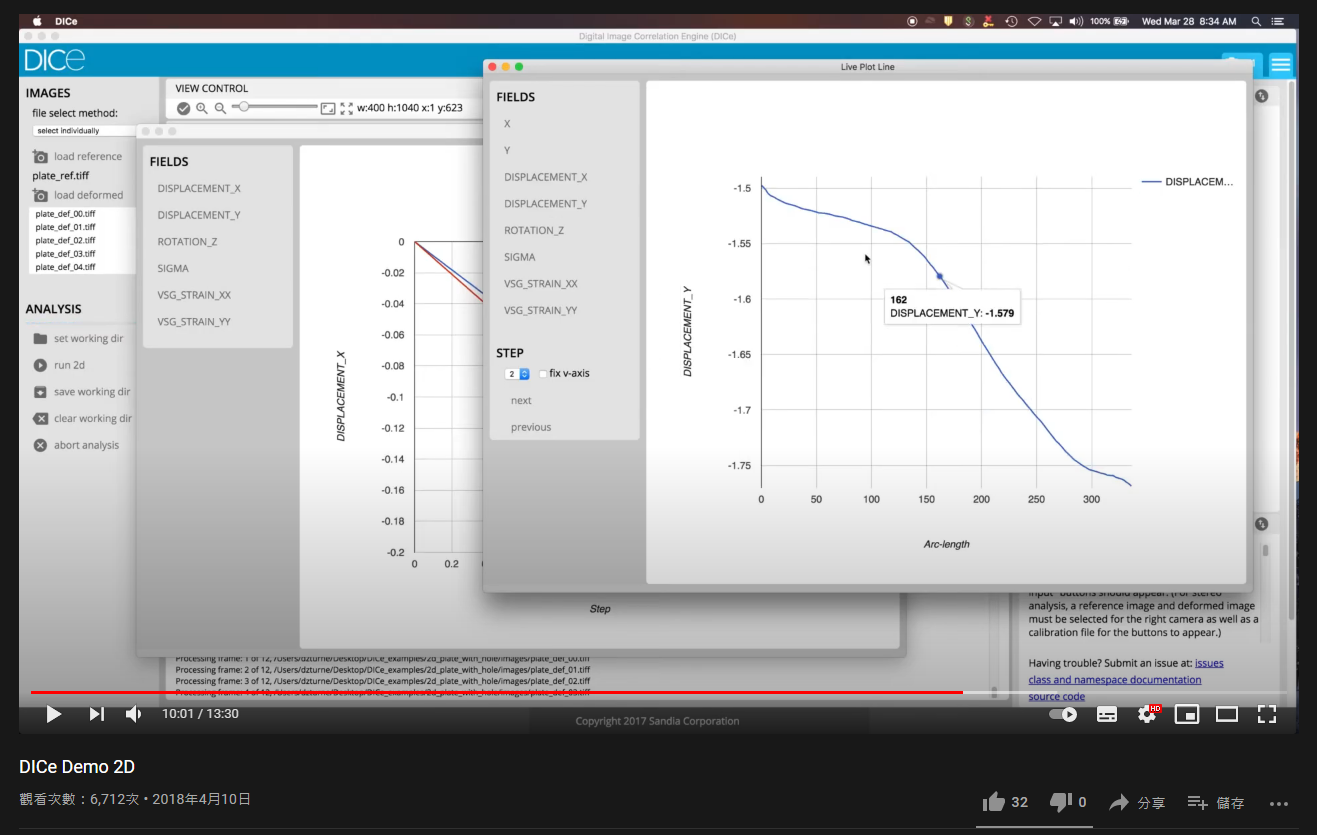Switch to theater mode
Screen dimensions: 1317x835
point(1227,714)
